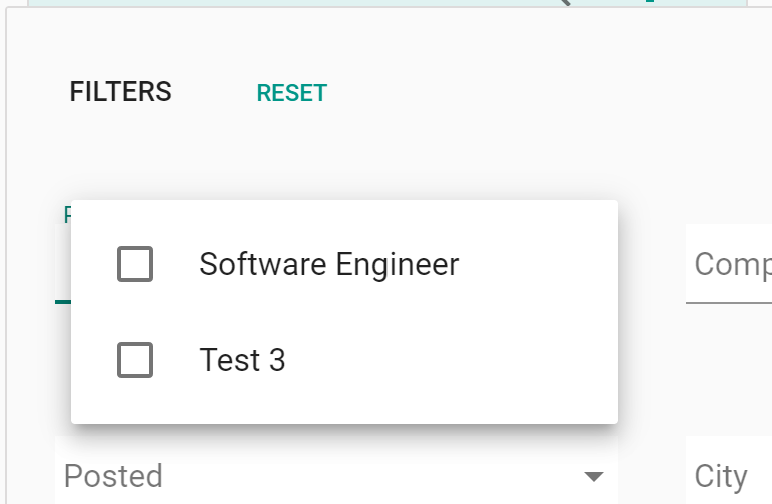Tick the Test 3 checkbox
Screen dimensions: 772x504
[135, 360]
